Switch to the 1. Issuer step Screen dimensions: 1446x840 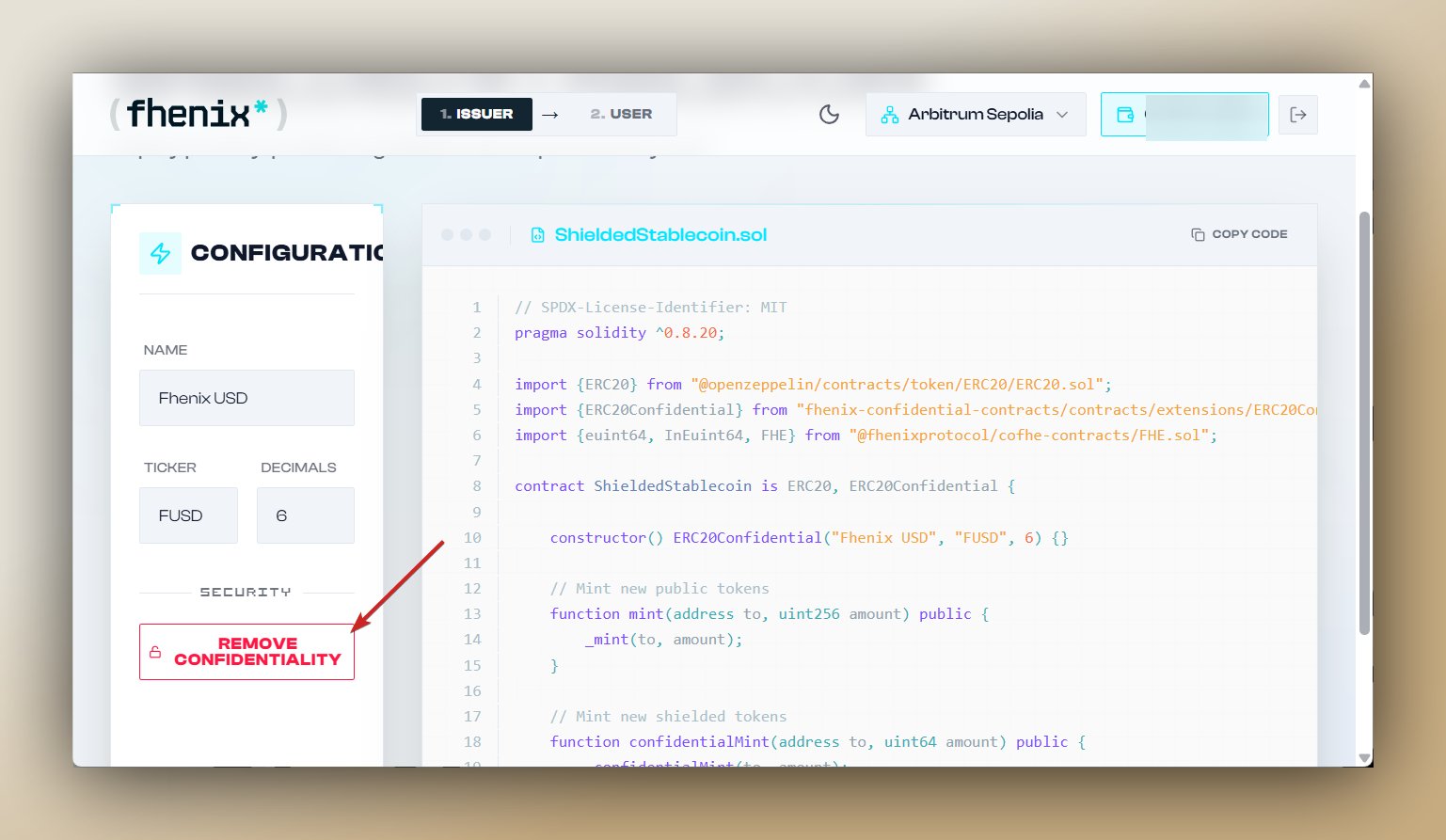pyautogui.click(x=477, y=114)
